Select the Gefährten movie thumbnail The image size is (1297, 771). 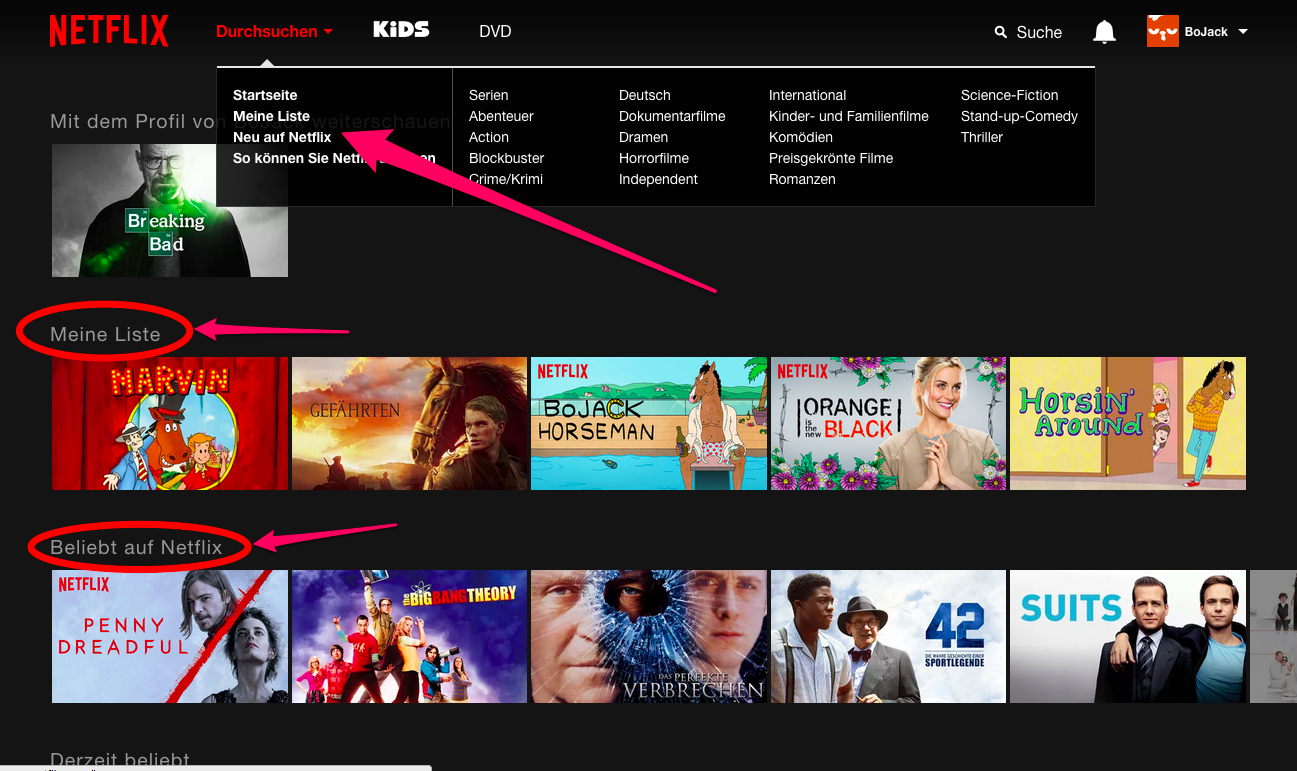(x=409, y=423)
